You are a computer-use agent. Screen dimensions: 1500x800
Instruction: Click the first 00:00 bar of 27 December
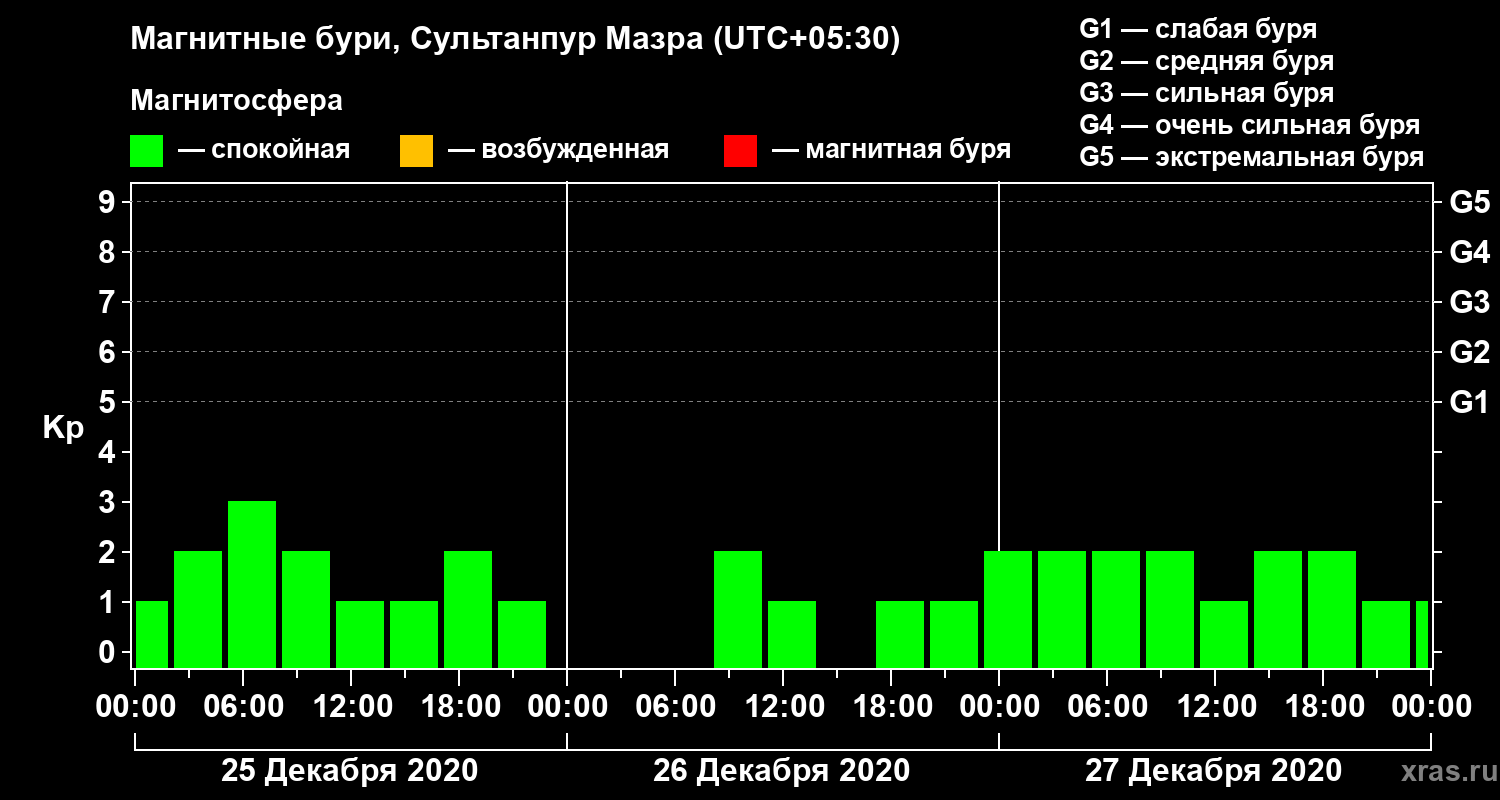click(1008, 609)
